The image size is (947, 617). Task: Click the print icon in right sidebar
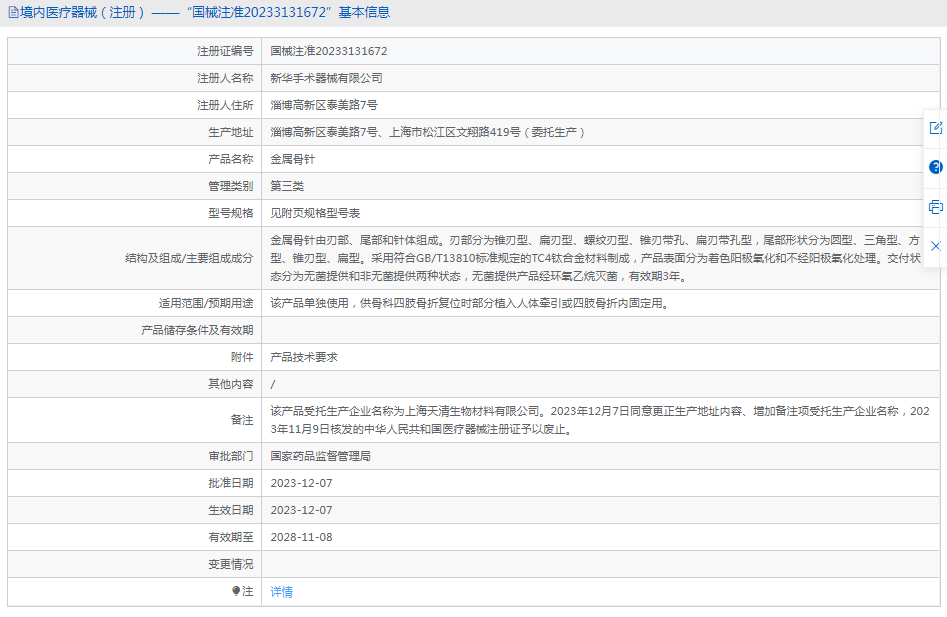[x=936, y=207]
